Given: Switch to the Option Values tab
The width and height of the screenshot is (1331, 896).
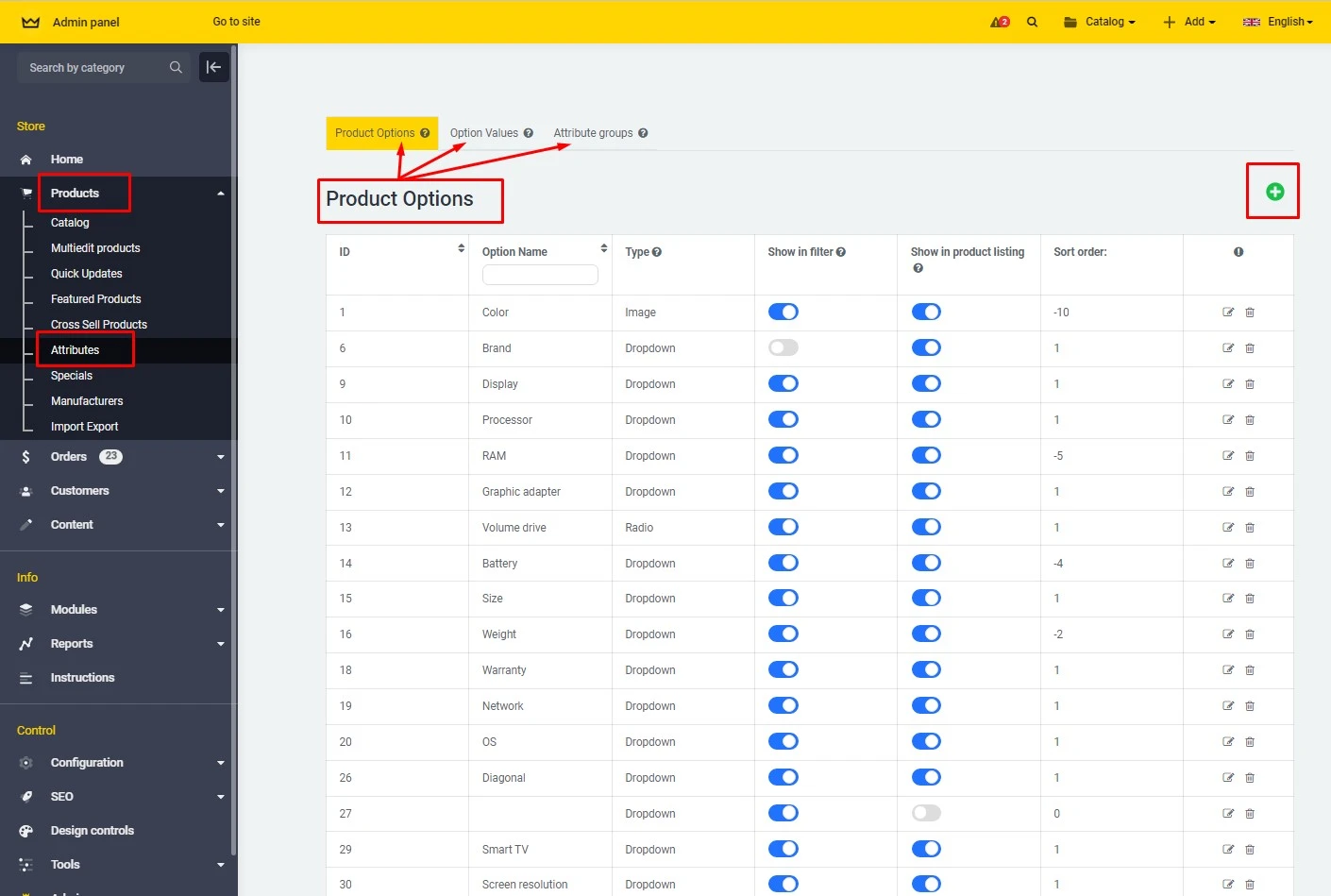Looking at the screenshot, I should pyautogui.click(x=485, y=132).
